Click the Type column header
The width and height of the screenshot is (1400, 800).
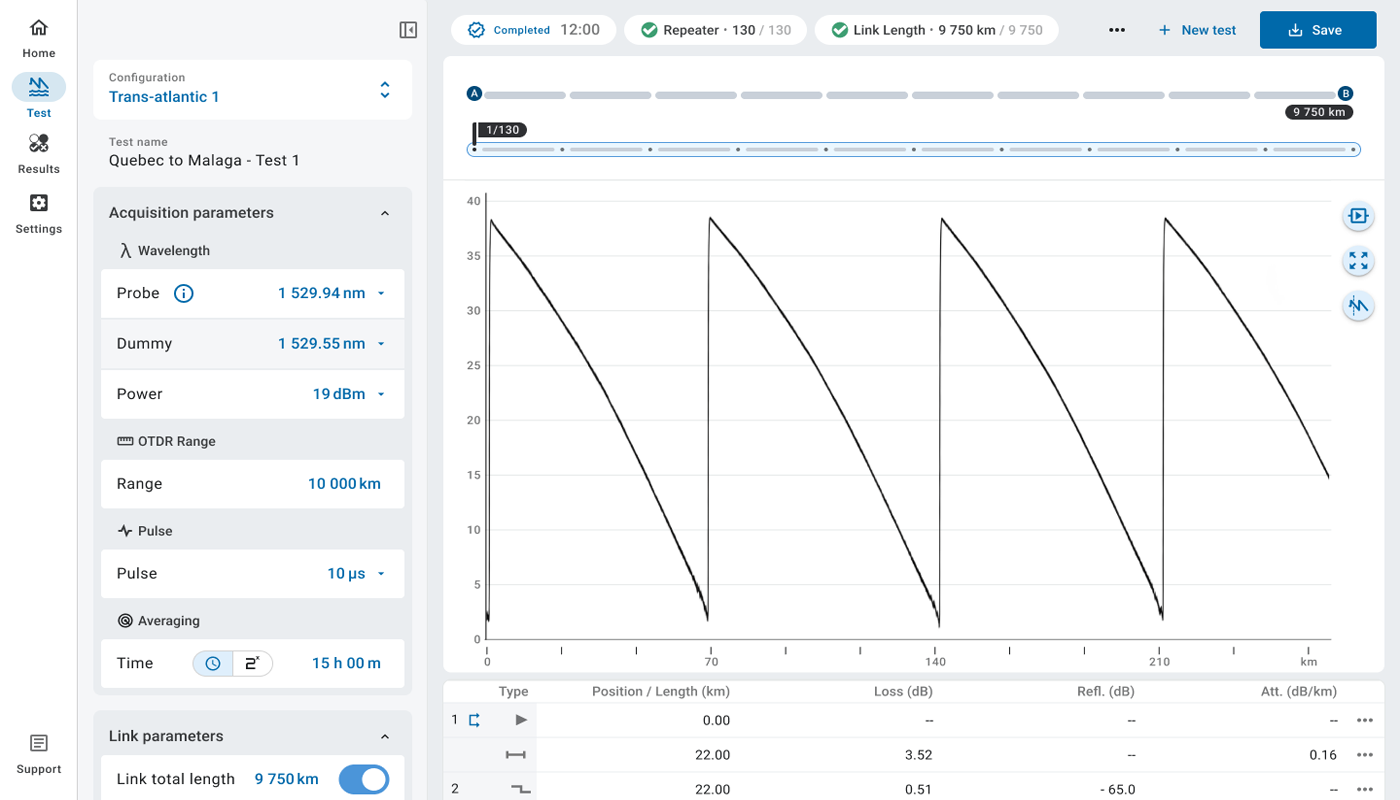(513, 691)
